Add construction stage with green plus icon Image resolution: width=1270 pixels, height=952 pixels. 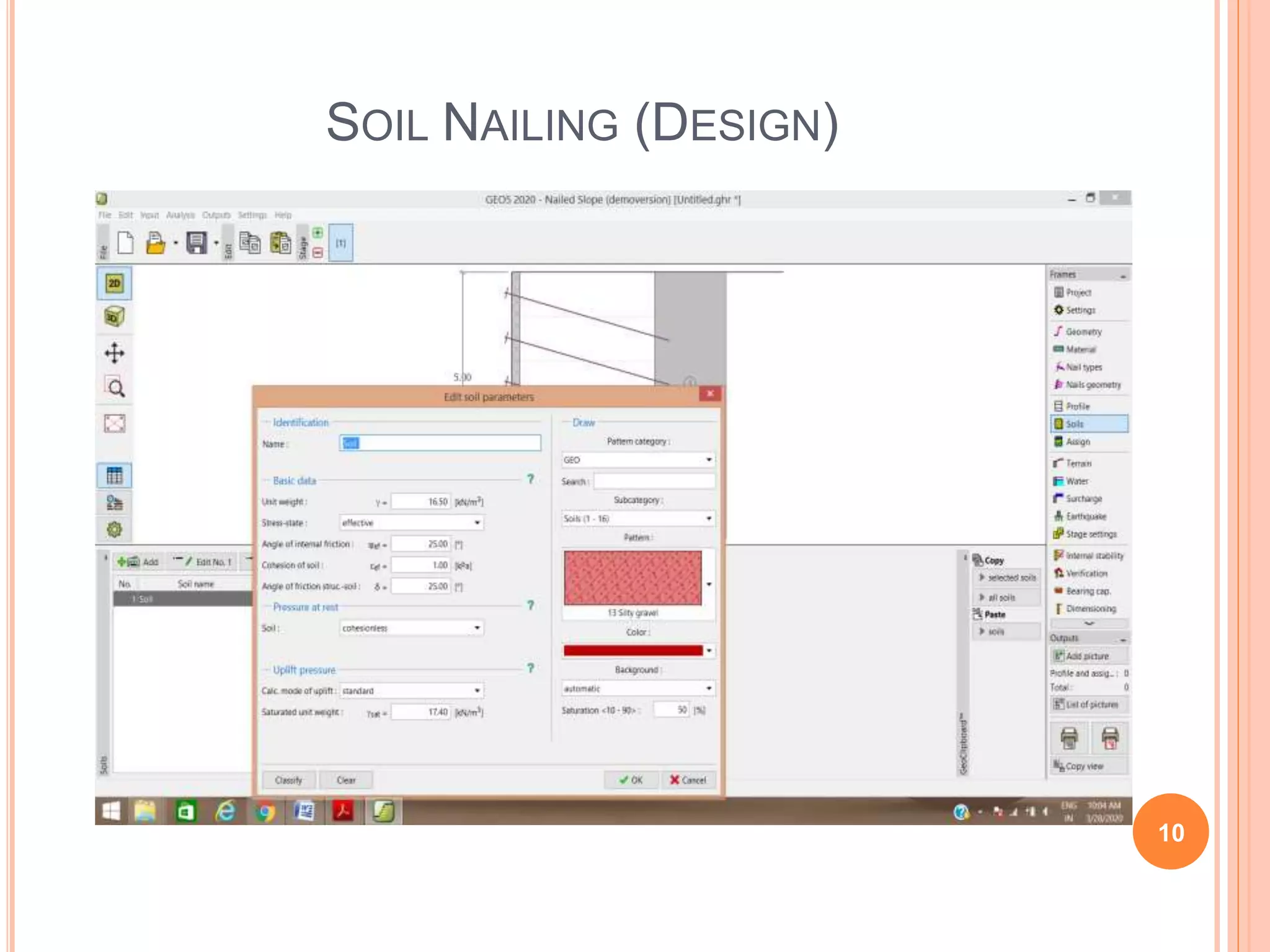coord(317,233)
